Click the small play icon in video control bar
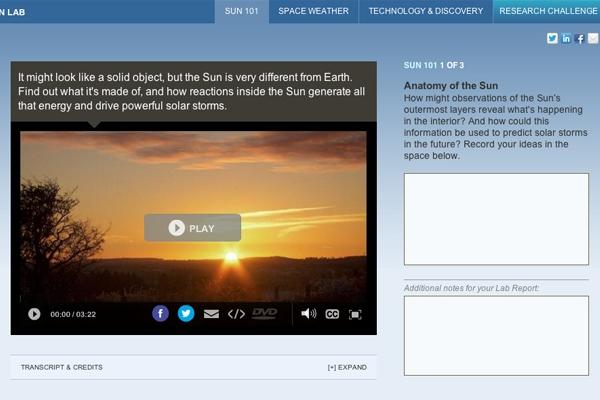 click(x=34, y=314)
